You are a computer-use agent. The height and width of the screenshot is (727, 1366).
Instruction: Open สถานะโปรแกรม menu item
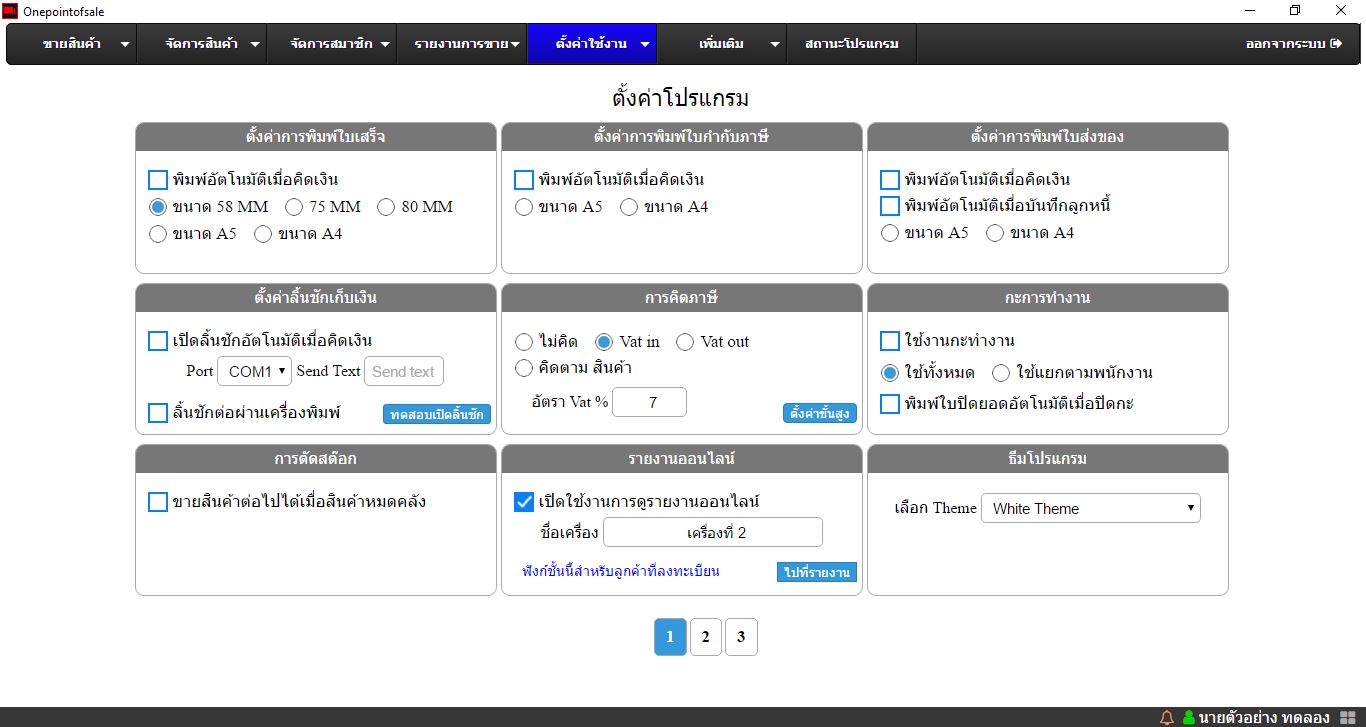point(852,44)
